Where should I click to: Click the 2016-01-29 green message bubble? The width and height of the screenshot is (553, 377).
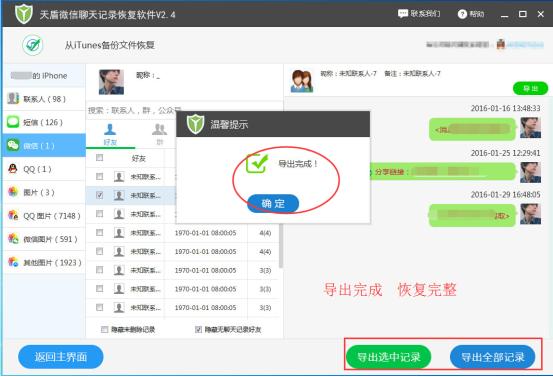coord(472,215)
